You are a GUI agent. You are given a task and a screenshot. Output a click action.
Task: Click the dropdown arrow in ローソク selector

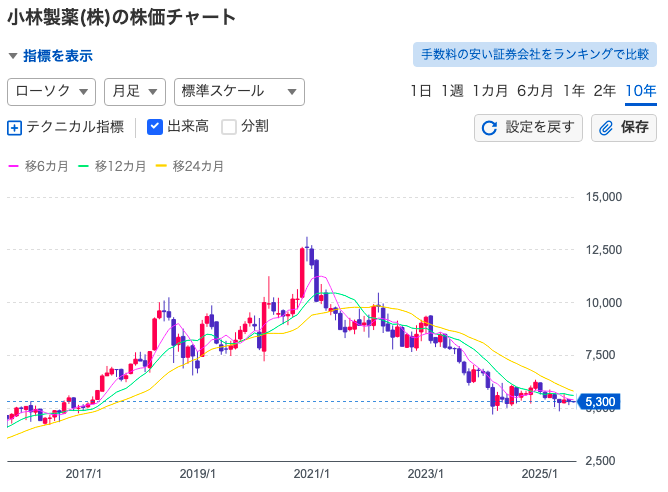[84, 92]
